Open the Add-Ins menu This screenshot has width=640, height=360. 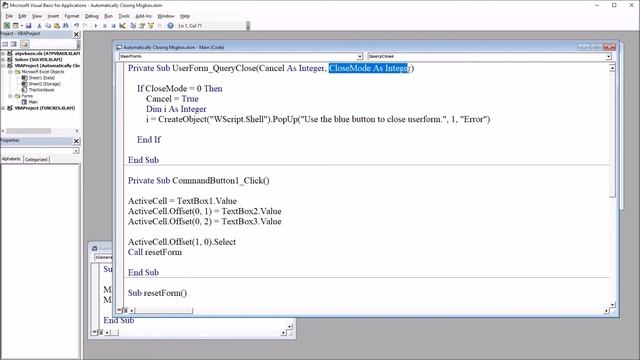[143, 16]
